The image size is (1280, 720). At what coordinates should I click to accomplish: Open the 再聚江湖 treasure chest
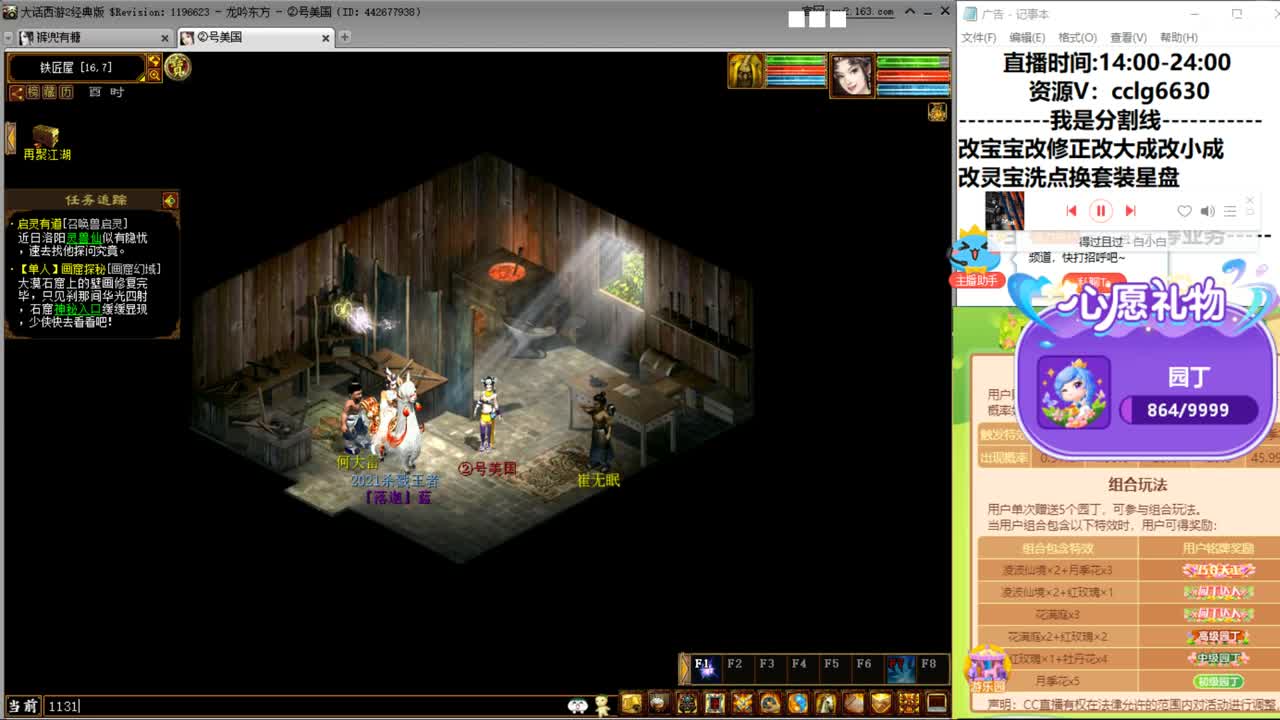pyautogui.click(x=46, y=143)
